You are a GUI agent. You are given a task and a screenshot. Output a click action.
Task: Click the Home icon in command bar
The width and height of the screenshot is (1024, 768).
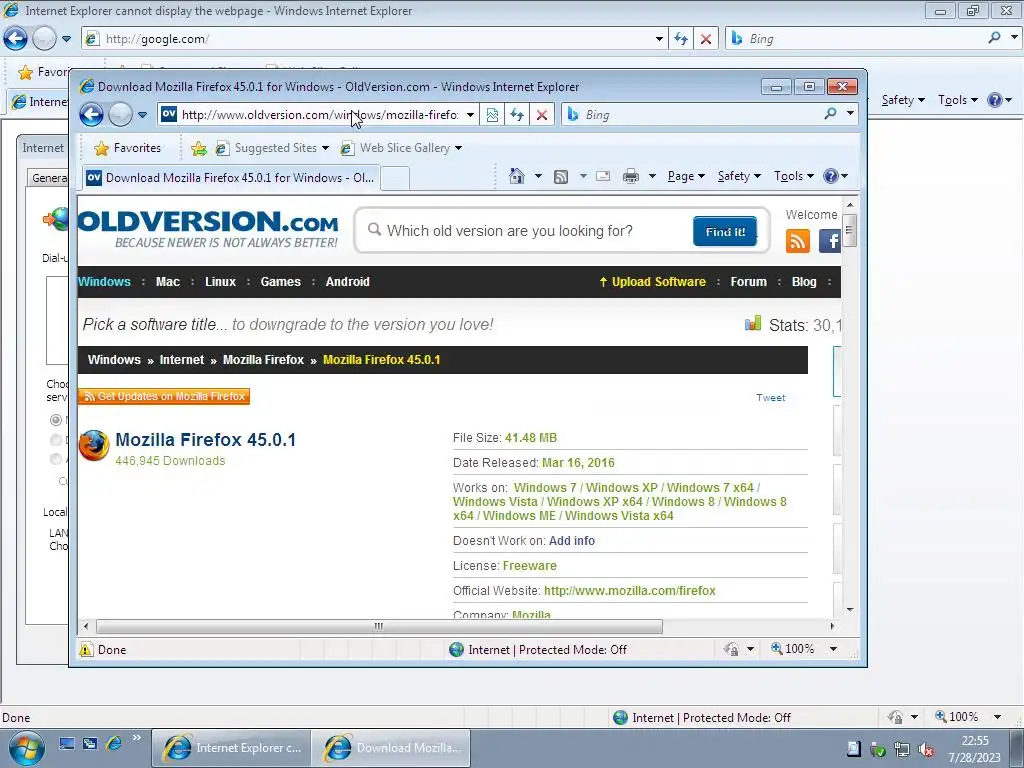517,176
